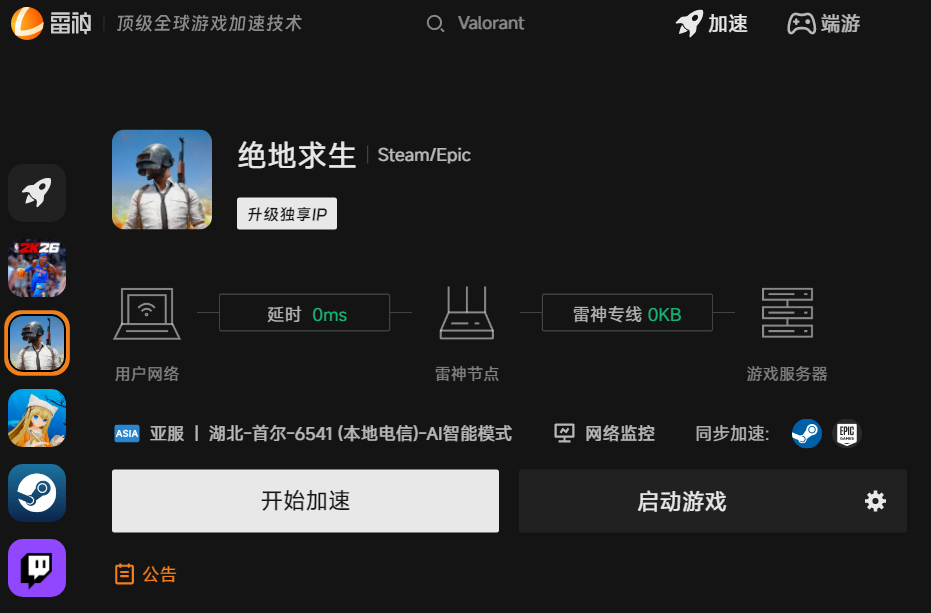Screen dimensions: 931x613
Task: Click the 开始加速 button
Action: (x=305, y=501)
